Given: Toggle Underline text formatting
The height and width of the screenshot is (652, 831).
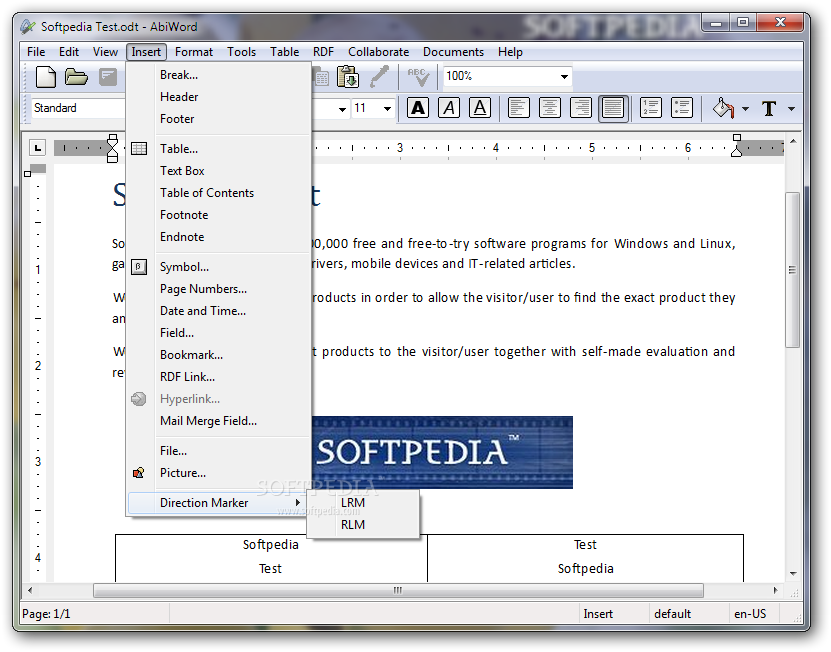Looking at the screenshot, I should pos(480,108).
